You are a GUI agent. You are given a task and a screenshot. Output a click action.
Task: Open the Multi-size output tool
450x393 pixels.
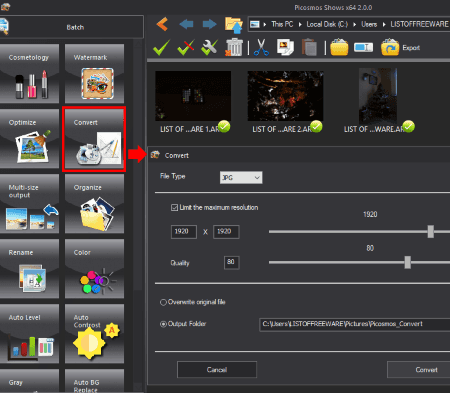tap(29, 204)
